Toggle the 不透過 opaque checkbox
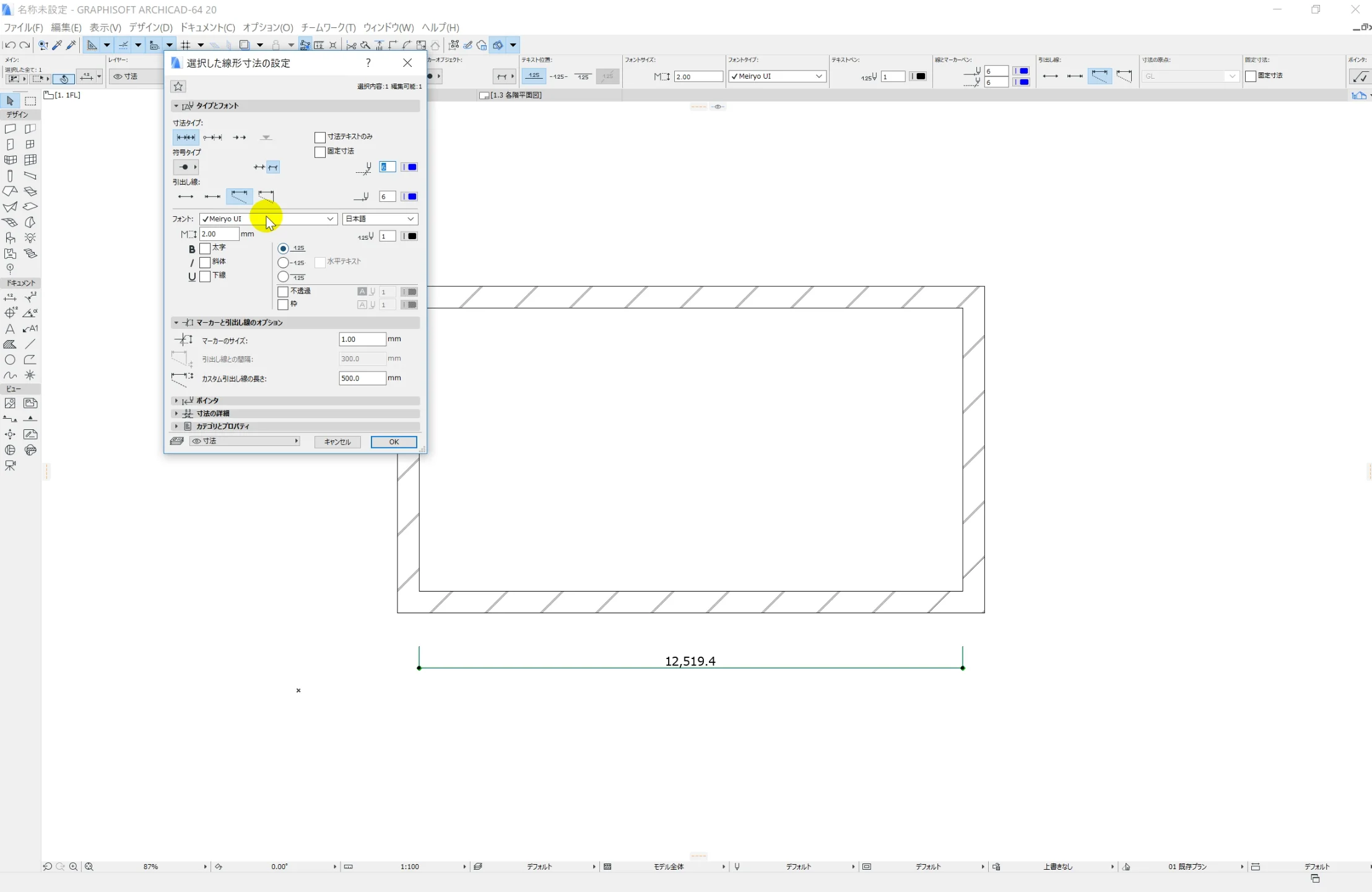Screen dimensions: 1372x892 pyautogui.click(x=283, y=292)
